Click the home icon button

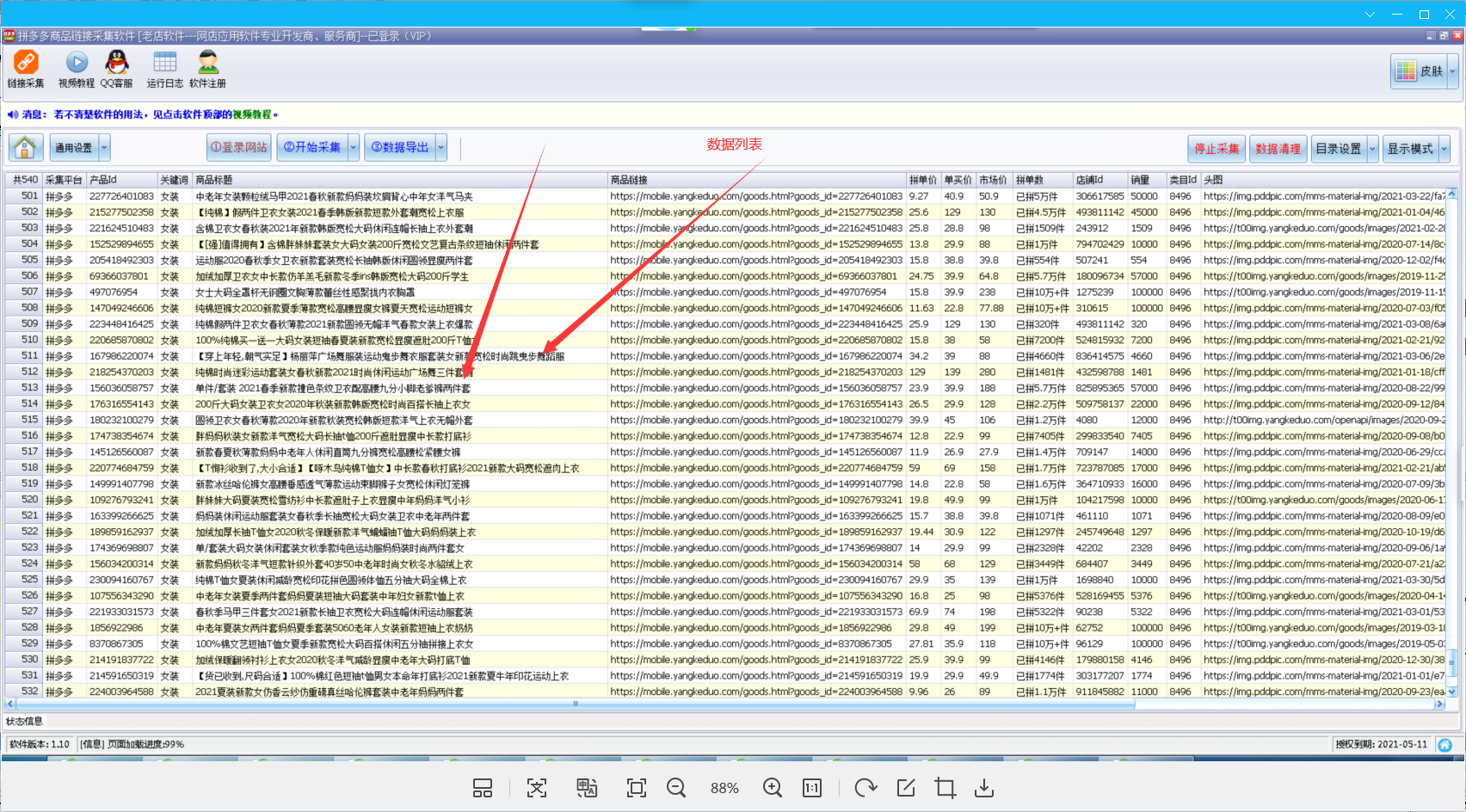[26, 148]
